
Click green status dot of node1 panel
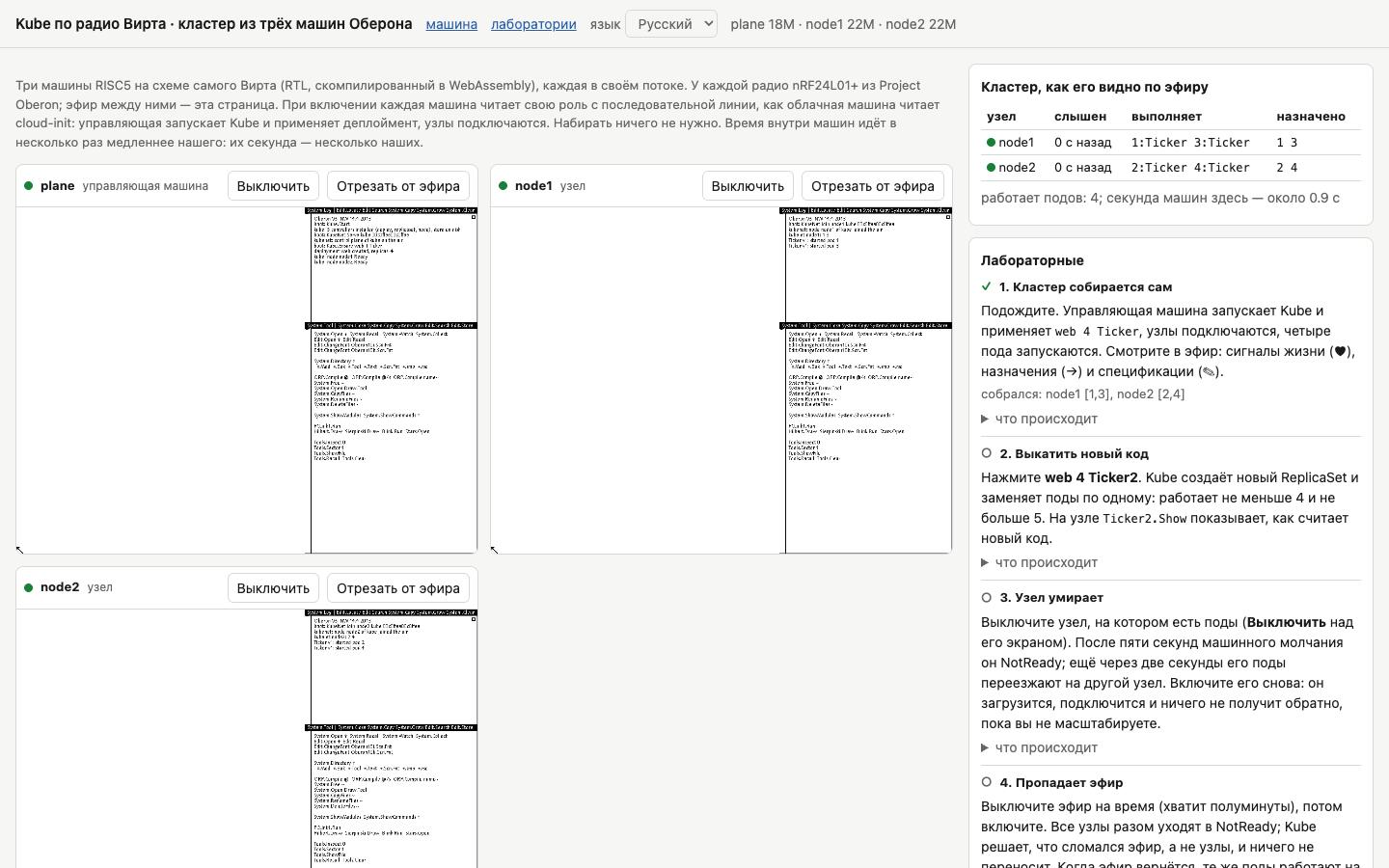504,186
